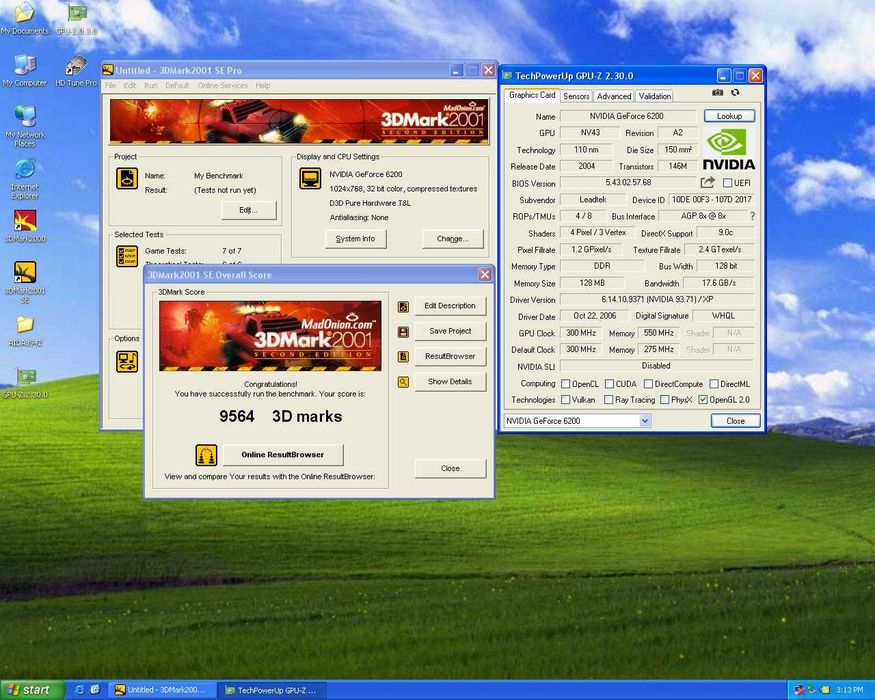Click the GPU Name field NVIDIA GeForce 6200
875x700 pixels.
click(627, 116)
